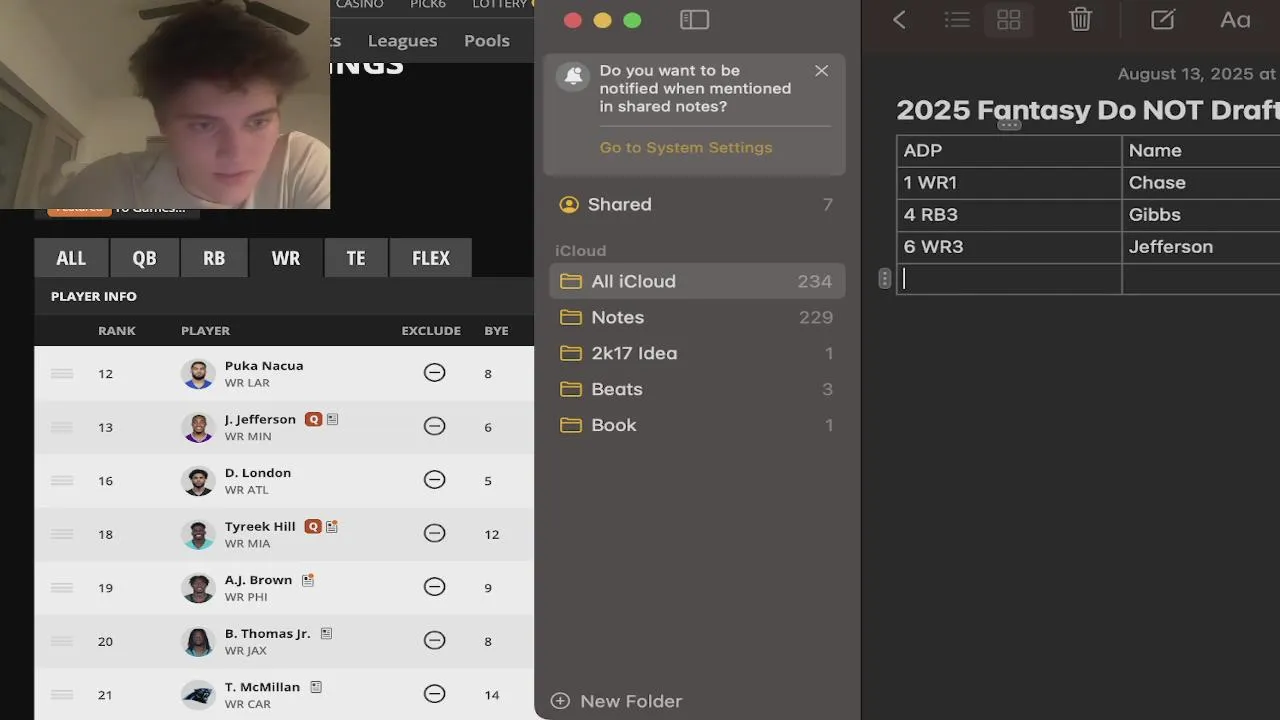Click Puka Nacua player avatar
1280x720 pixels.
click(198, 374)
